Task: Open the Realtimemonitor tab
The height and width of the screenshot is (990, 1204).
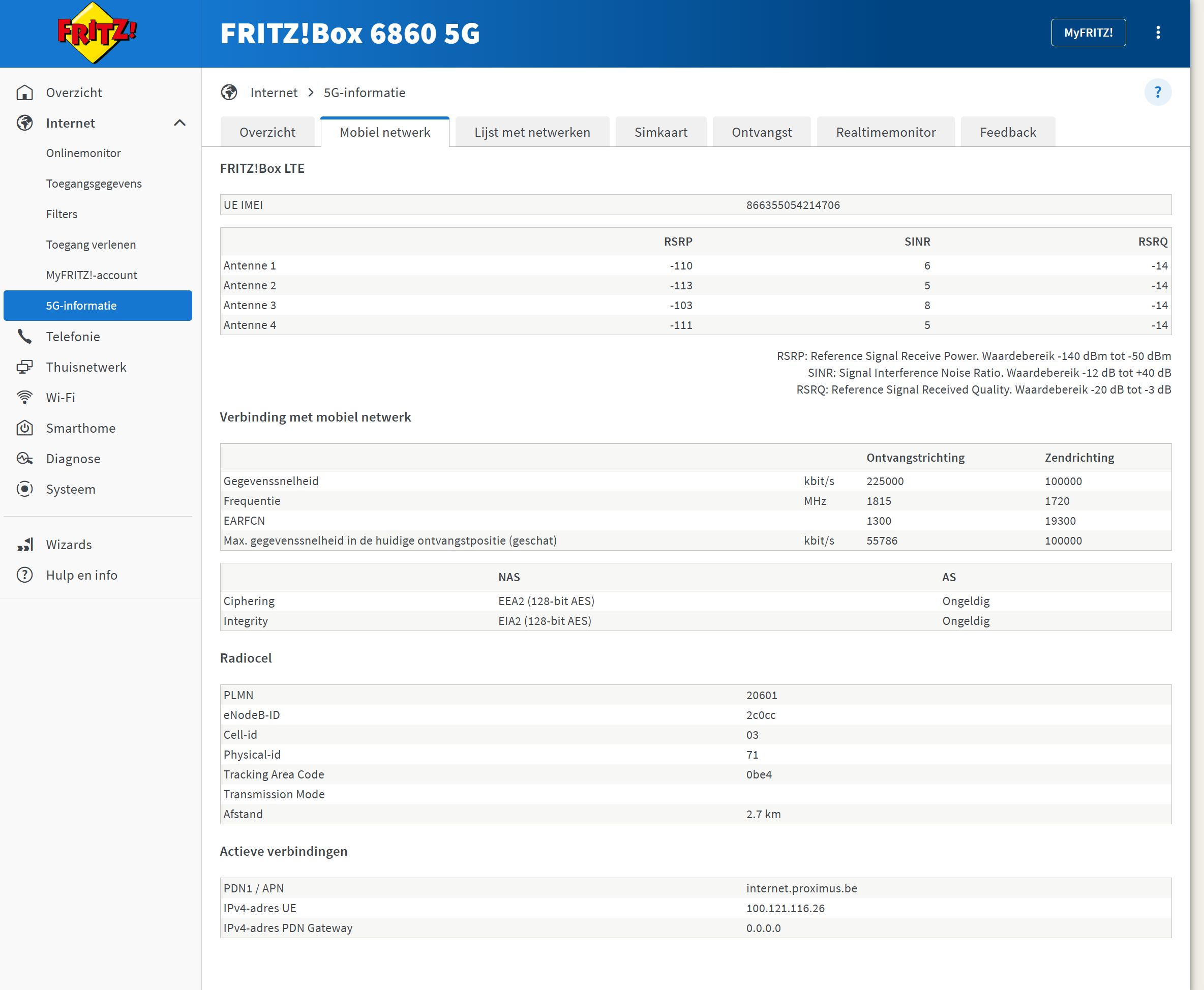Action: pyautogui.click(x=886, y=132)
